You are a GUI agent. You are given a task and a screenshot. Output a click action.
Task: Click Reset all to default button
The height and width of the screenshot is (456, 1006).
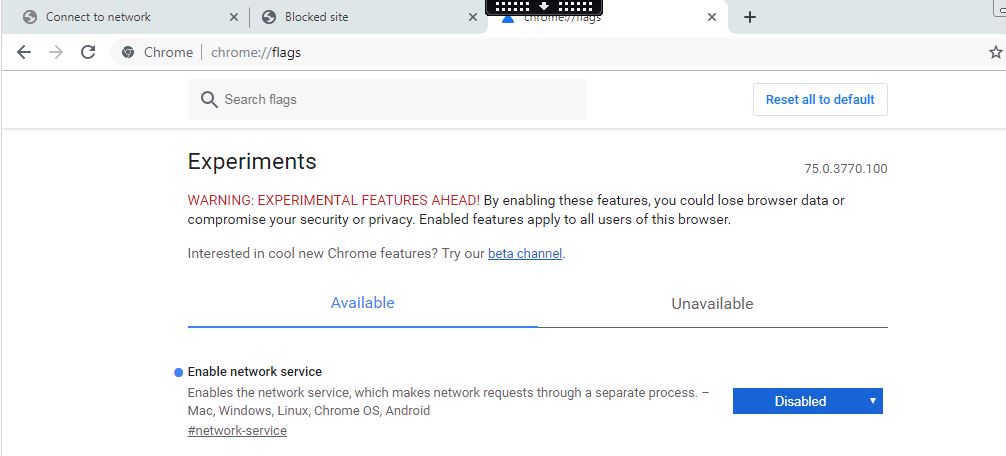point(820,99)
